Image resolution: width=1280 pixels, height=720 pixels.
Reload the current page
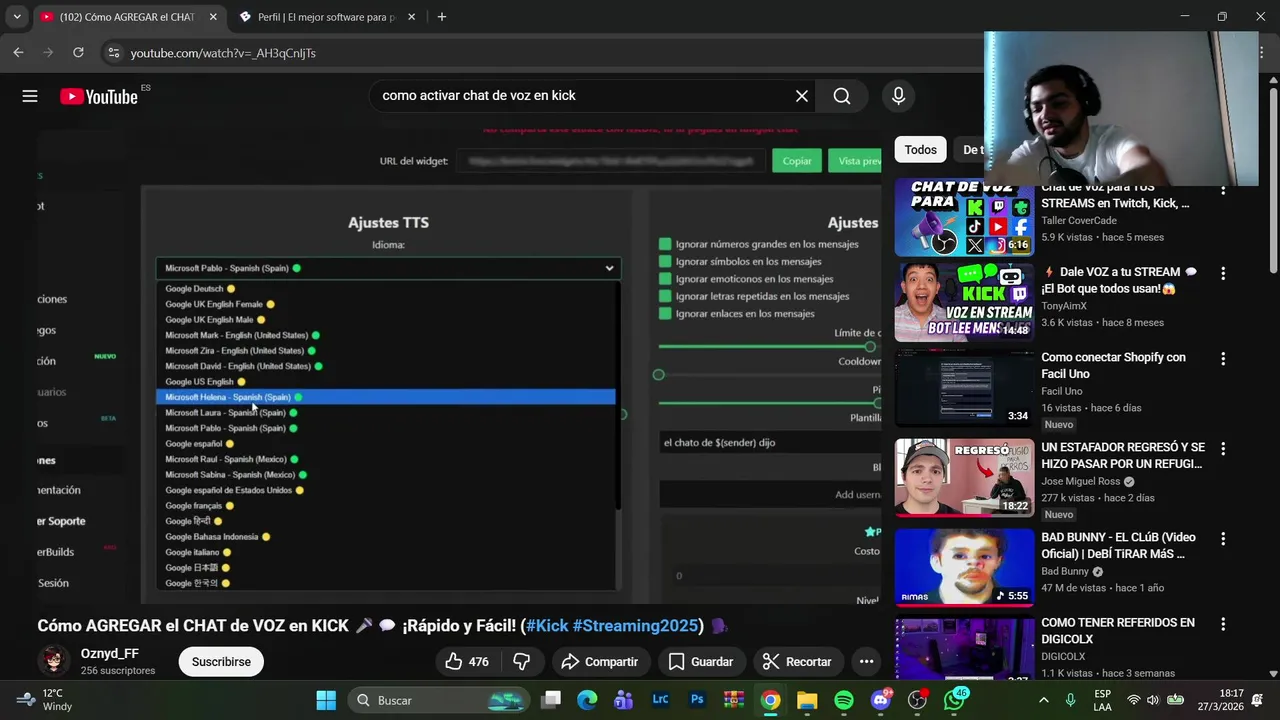coord(78,53)
